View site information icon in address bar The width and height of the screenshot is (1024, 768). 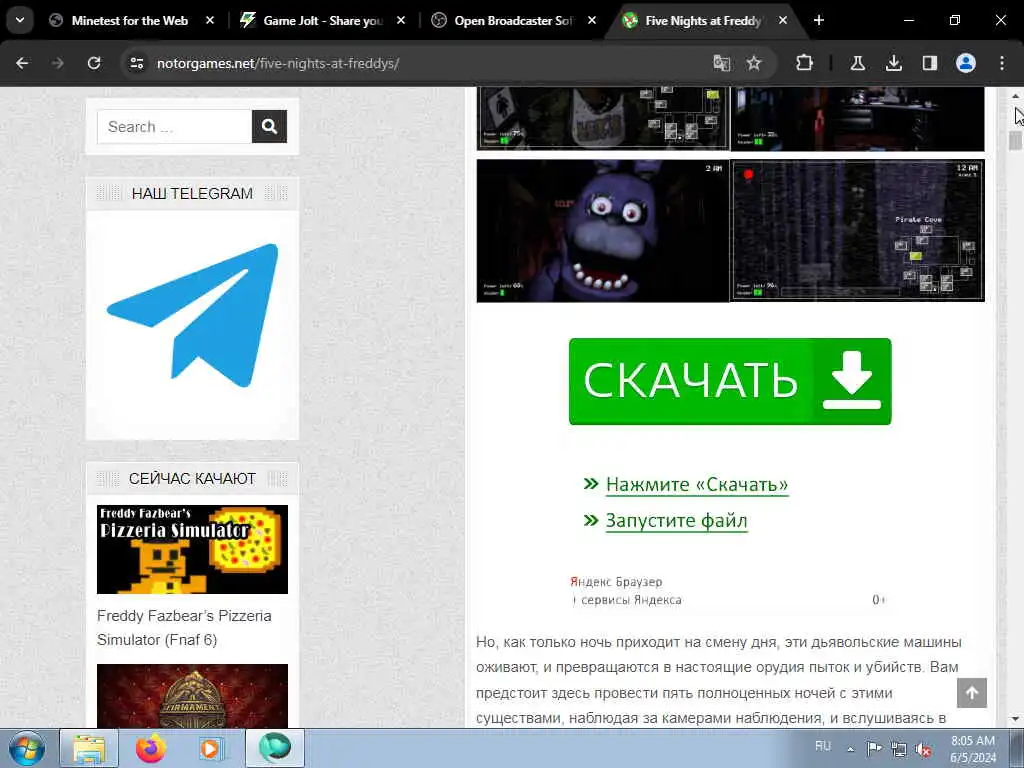(x=136, y=63)
